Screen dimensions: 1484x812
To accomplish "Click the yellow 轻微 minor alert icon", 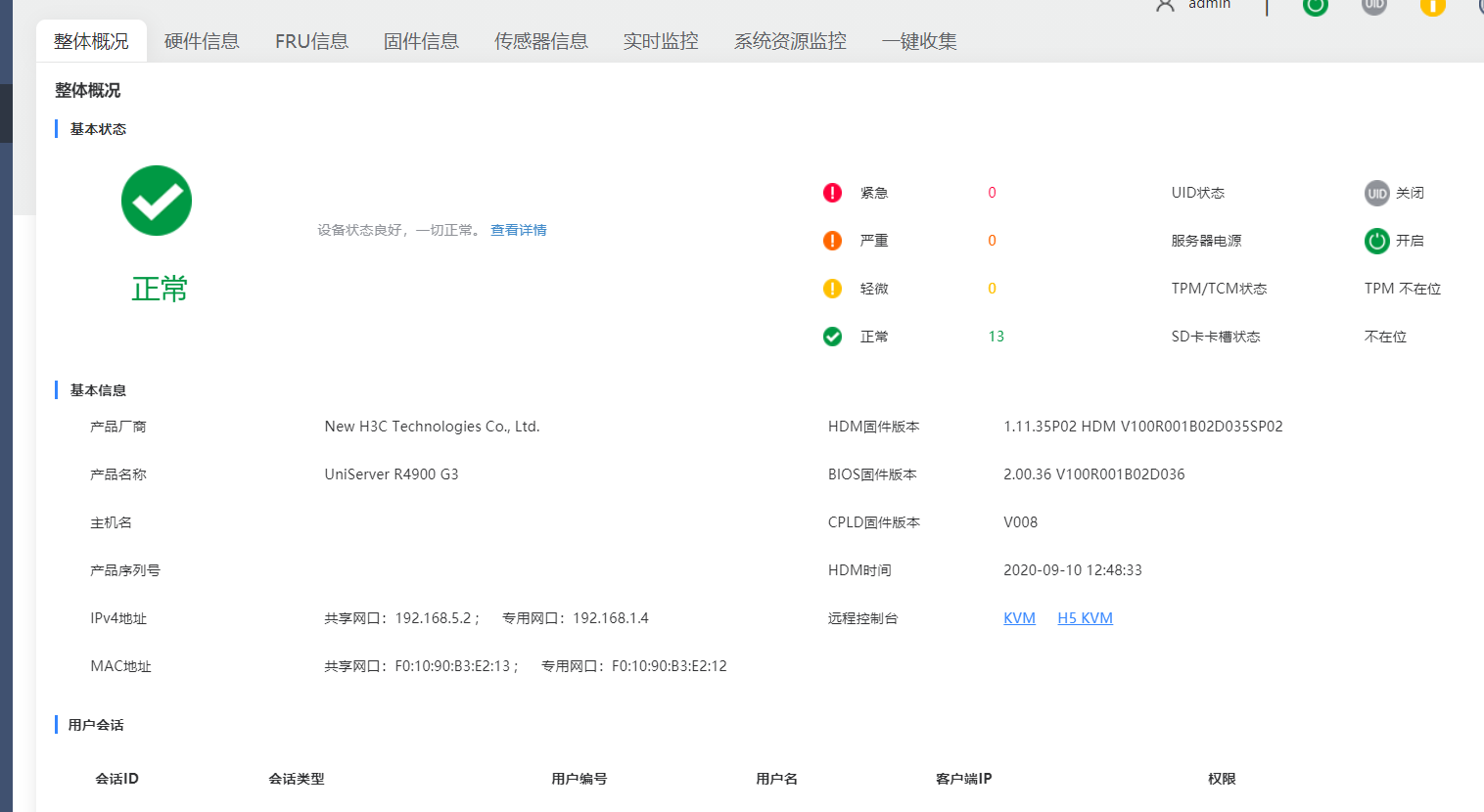I will pos(832,289).
